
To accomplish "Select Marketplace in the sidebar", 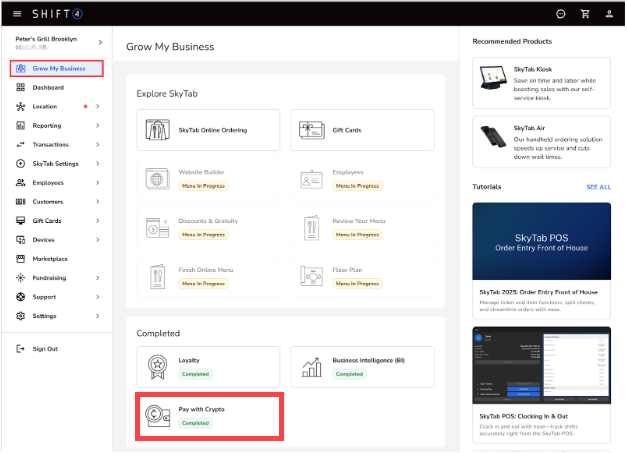I will coord(50,259).
